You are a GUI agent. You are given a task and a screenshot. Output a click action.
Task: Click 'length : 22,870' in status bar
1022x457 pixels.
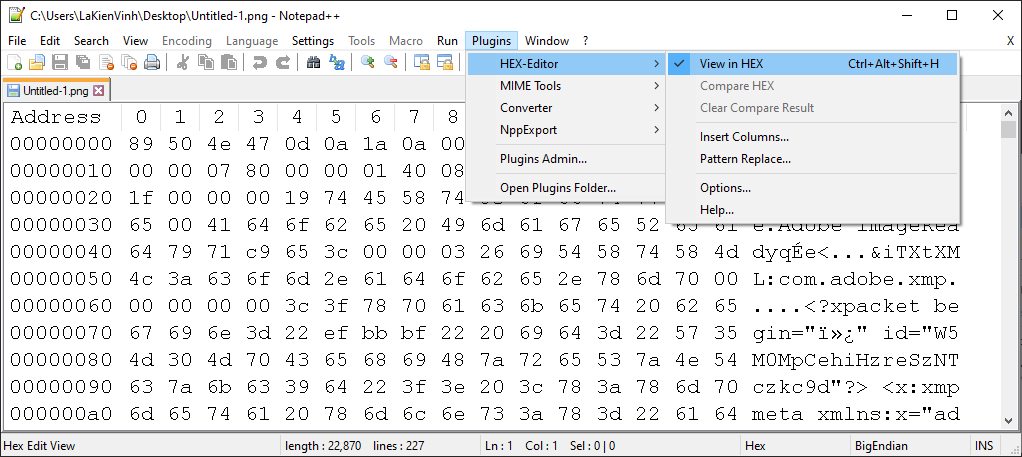[x=323, y=446]
